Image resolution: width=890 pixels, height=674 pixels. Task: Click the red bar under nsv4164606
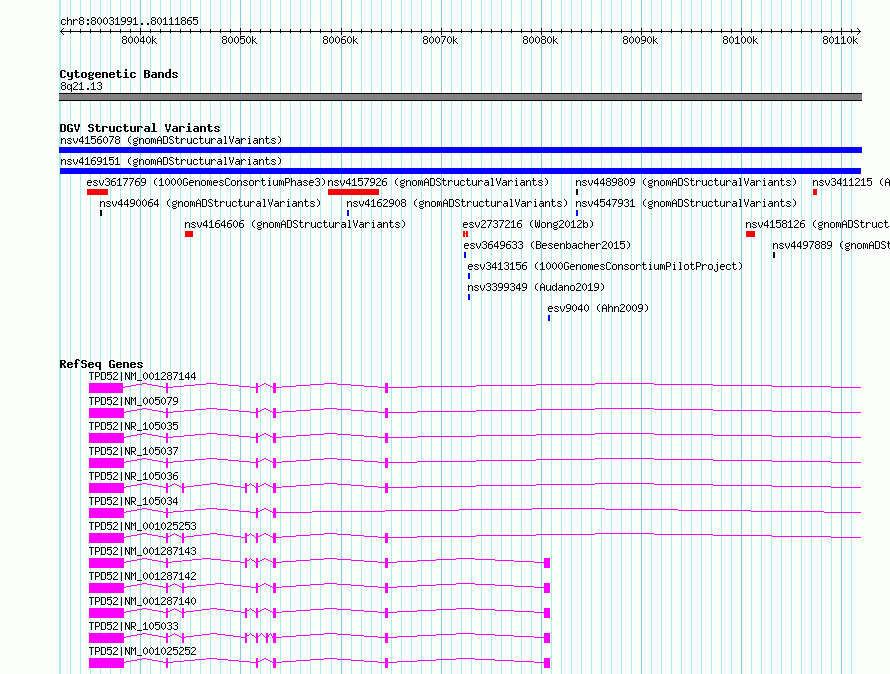click(189, 234)
